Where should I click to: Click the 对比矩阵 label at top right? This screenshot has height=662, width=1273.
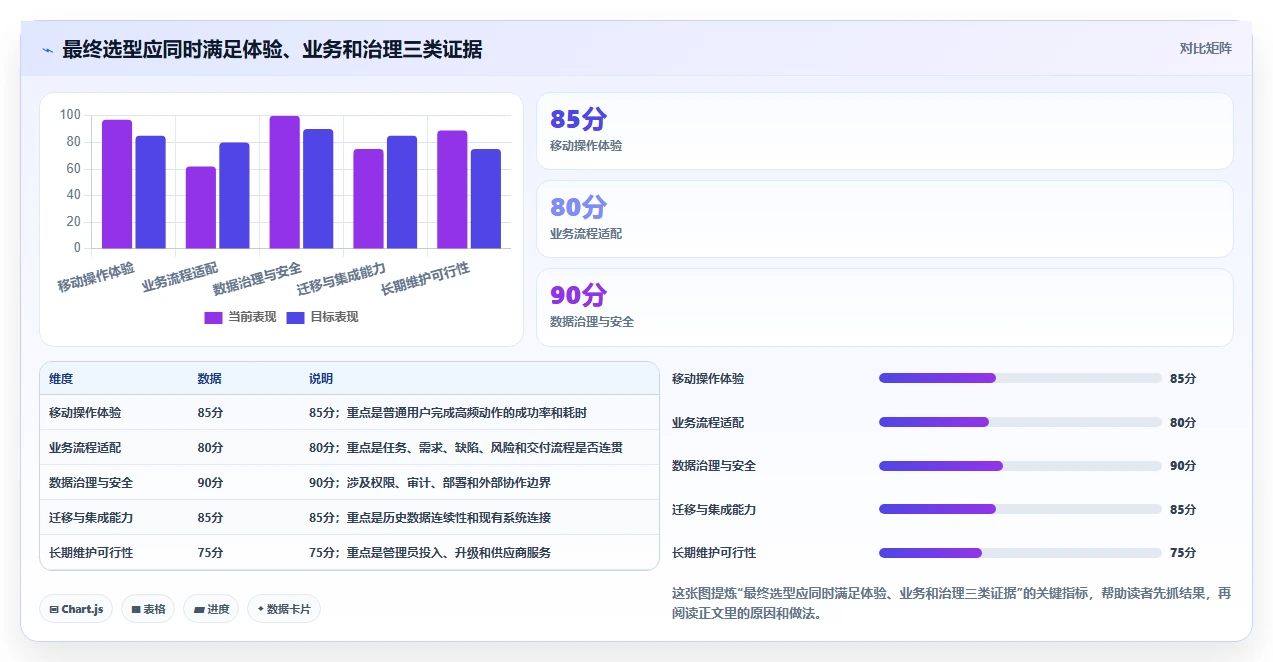coord(1205,48)
